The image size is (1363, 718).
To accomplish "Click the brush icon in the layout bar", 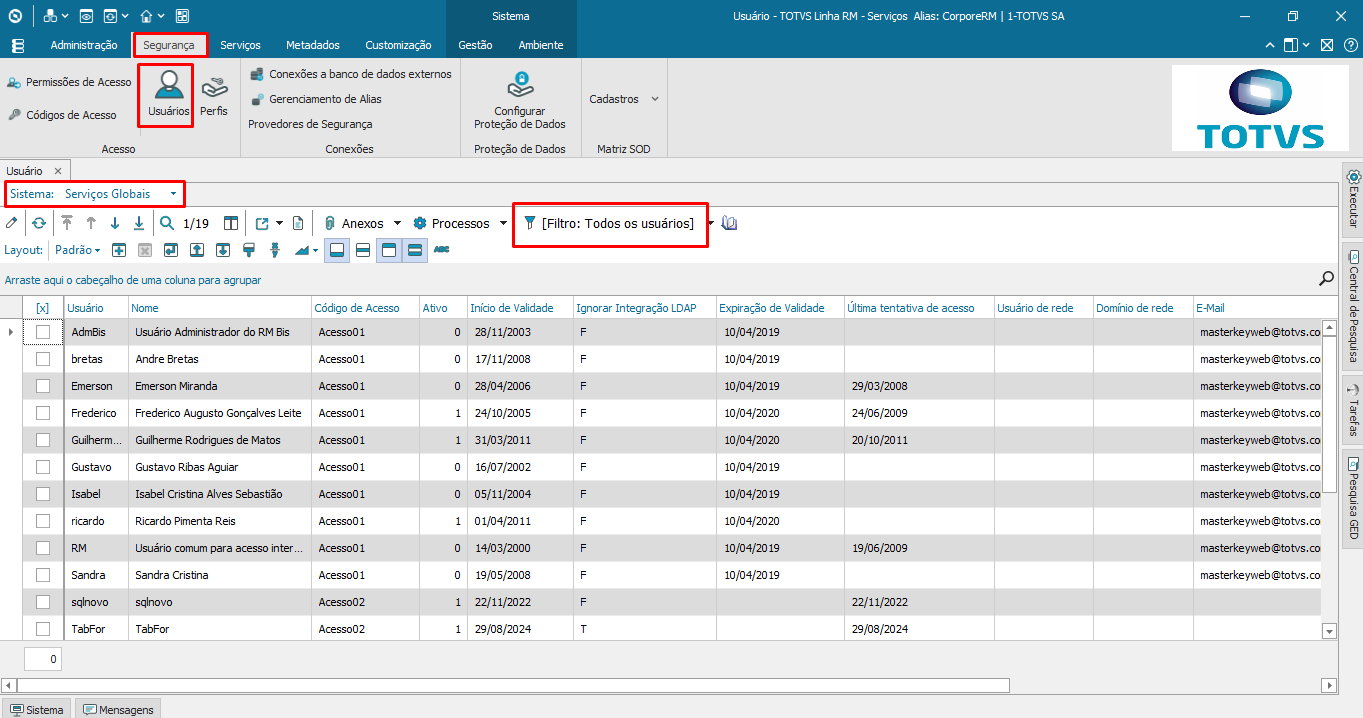I will tap(275, 250).
